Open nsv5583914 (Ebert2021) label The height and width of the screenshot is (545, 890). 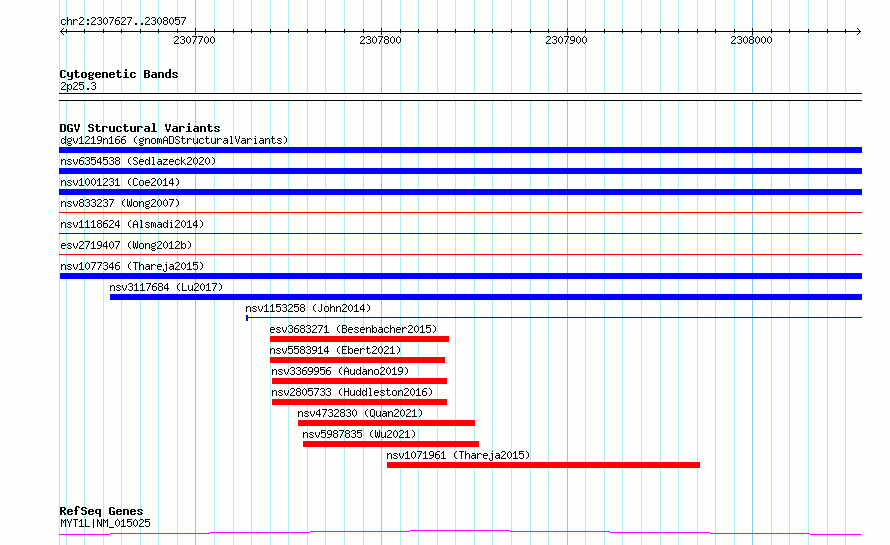[335, 350]
